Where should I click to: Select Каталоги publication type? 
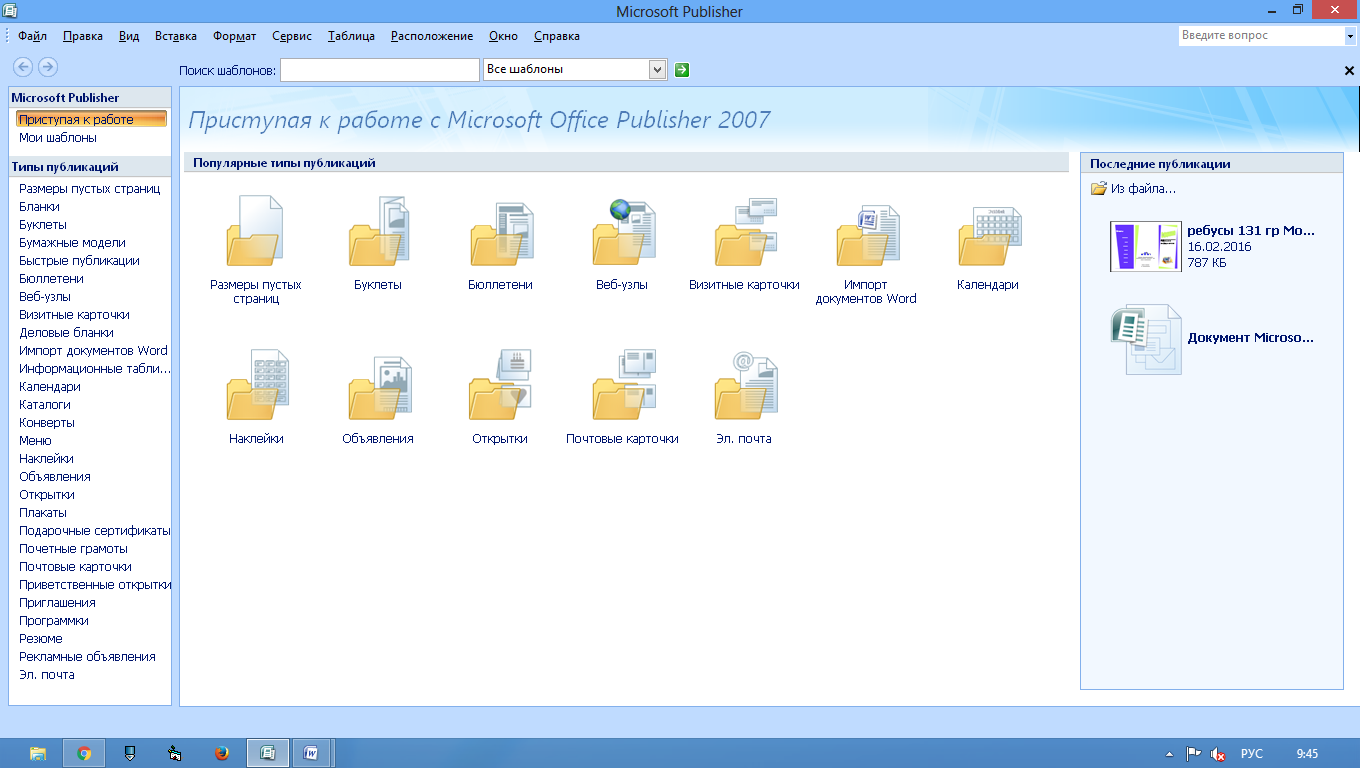(x=45, y=405)
